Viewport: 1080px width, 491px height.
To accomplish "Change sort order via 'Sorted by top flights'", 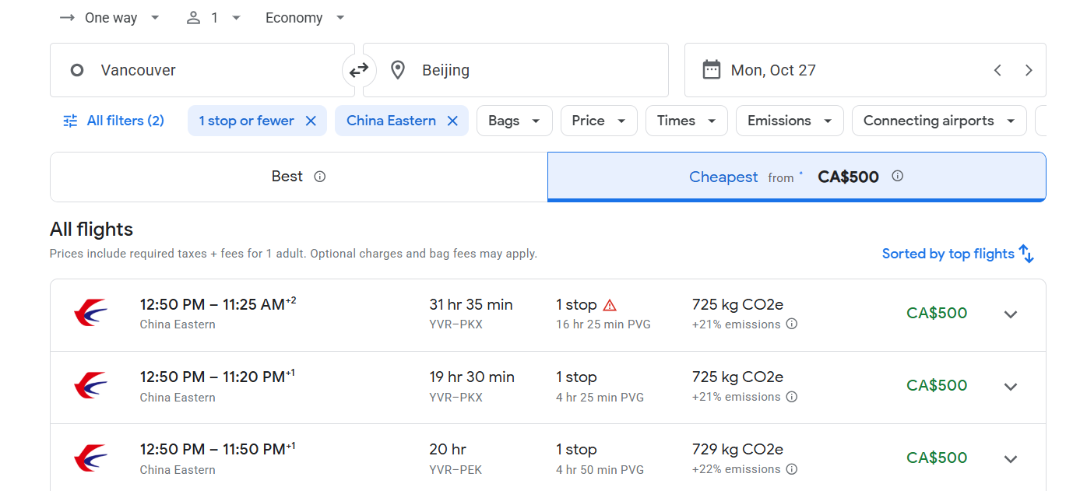I will (957, 254).
